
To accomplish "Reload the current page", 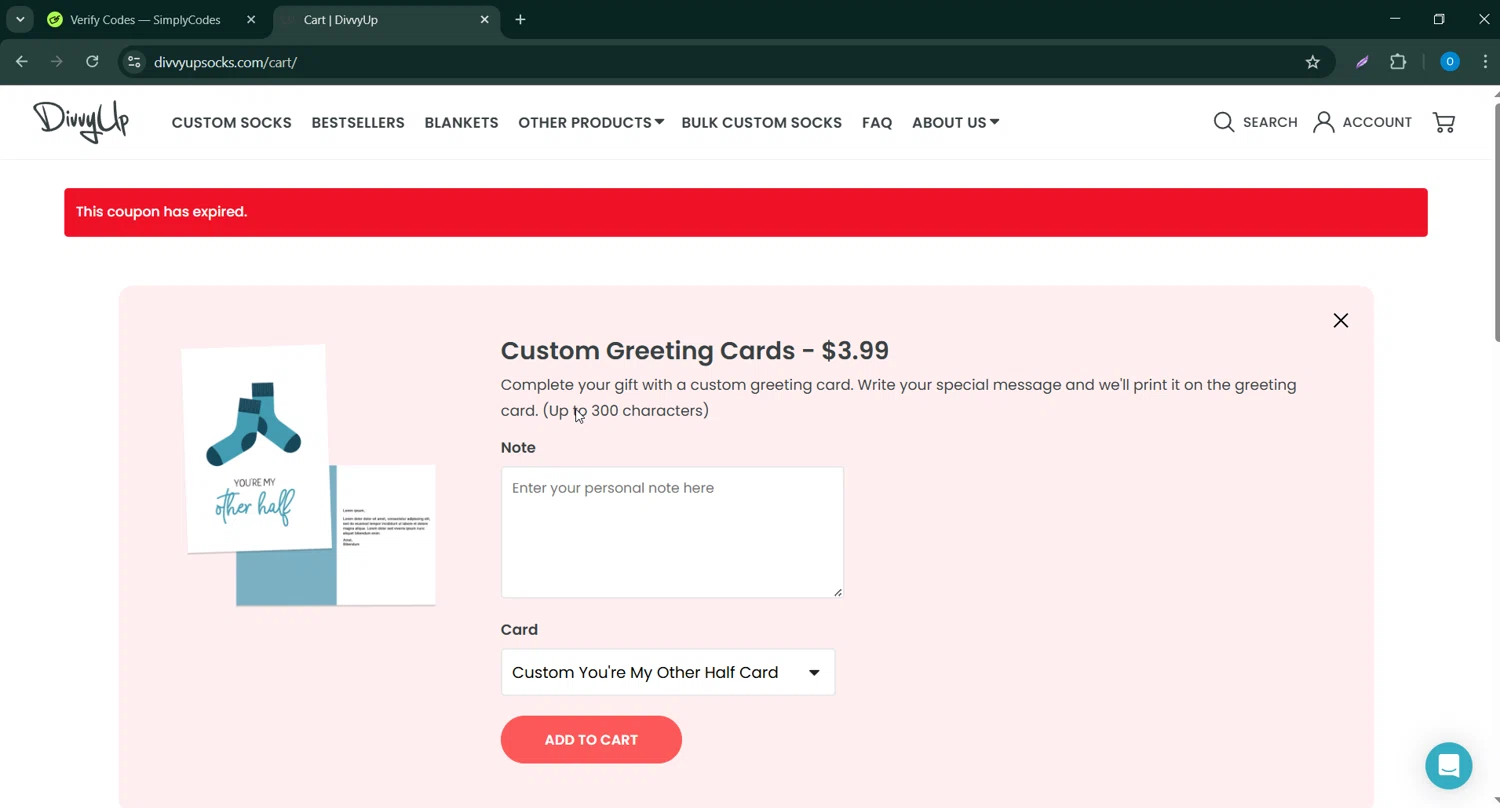I will coord(92,62).
